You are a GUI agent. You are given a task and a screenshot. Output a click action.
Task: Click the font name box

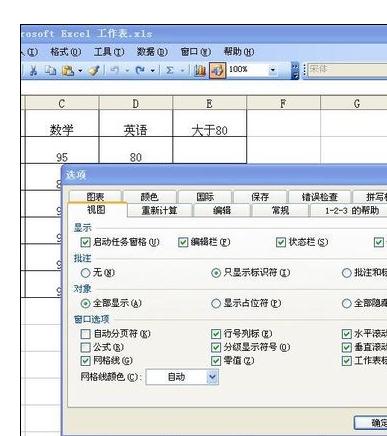[x=347, y=70]
